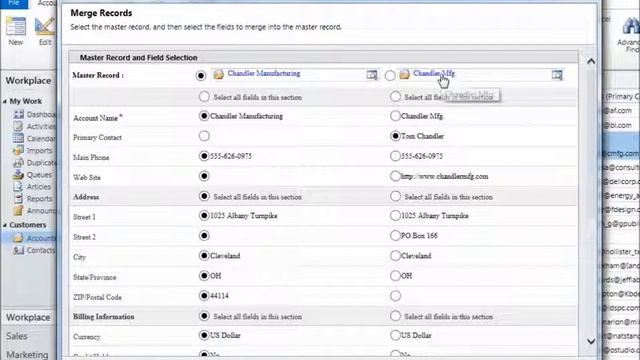Click the Duplicate Detection icon in sidebar
The width and height of the screenshot is (640, 360).
click(x=18, y=162)
